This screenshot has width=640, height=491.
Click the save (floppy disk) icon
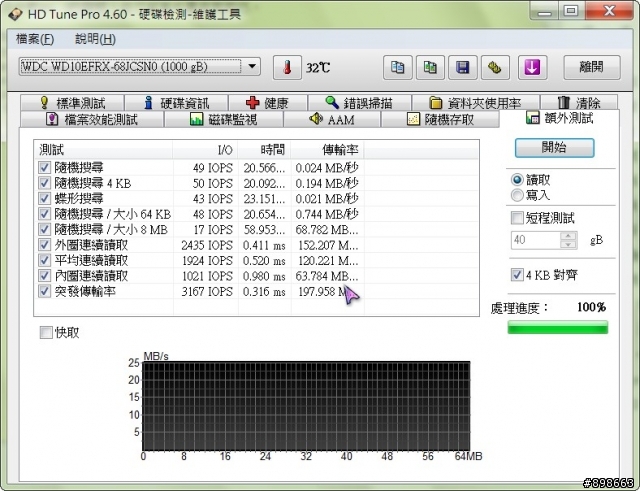coord(462,67)
